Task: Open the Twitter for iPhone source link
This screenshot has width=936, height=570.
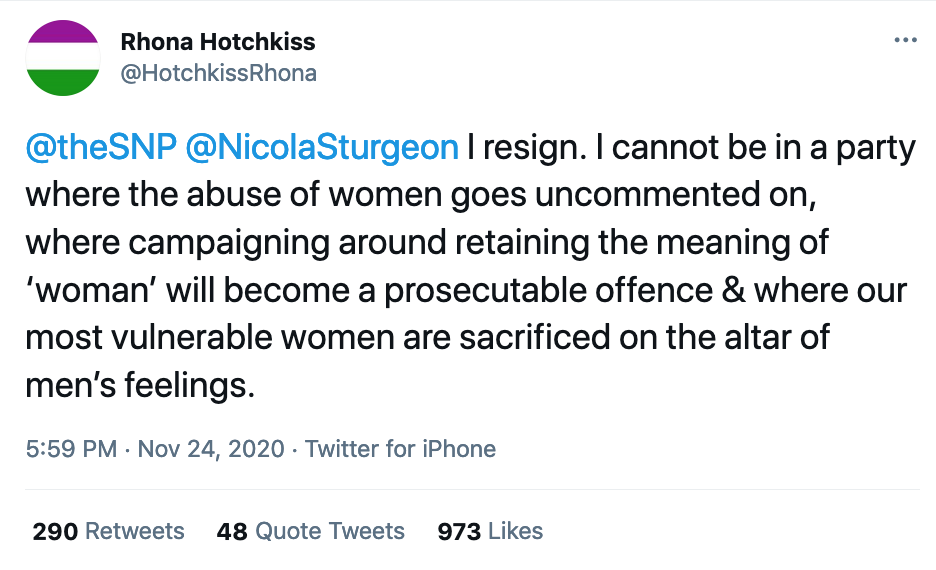Action: click(x=400, y=449)
